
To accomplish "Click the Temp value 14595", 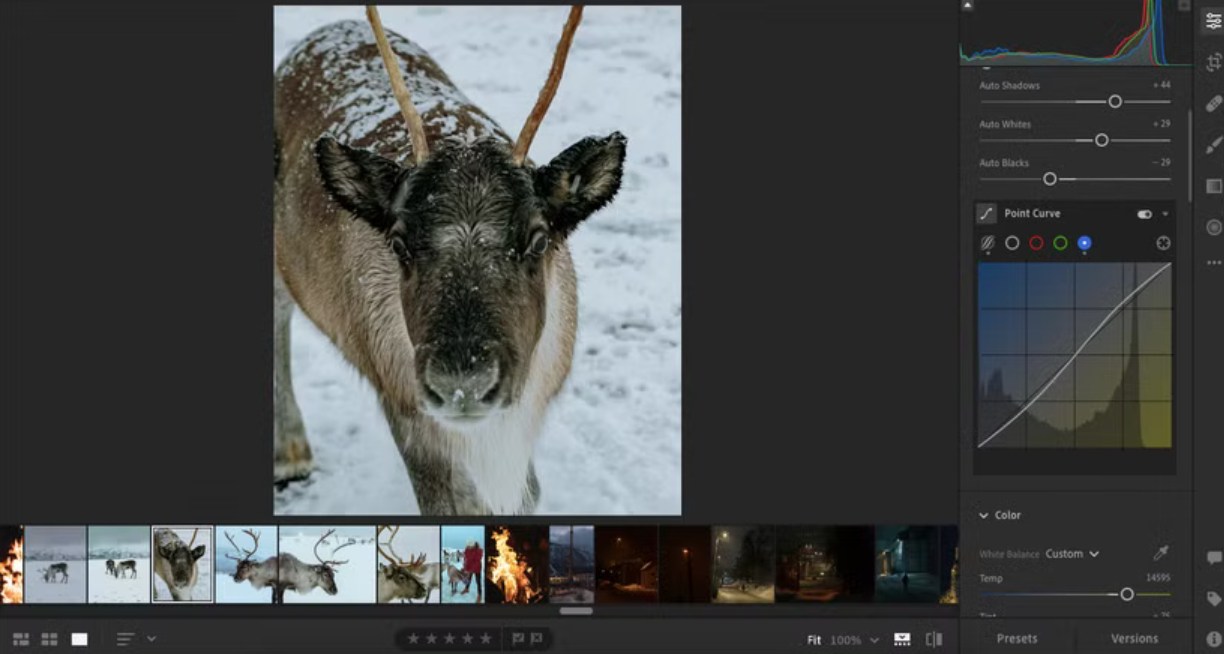I will tap(1158, 578).
